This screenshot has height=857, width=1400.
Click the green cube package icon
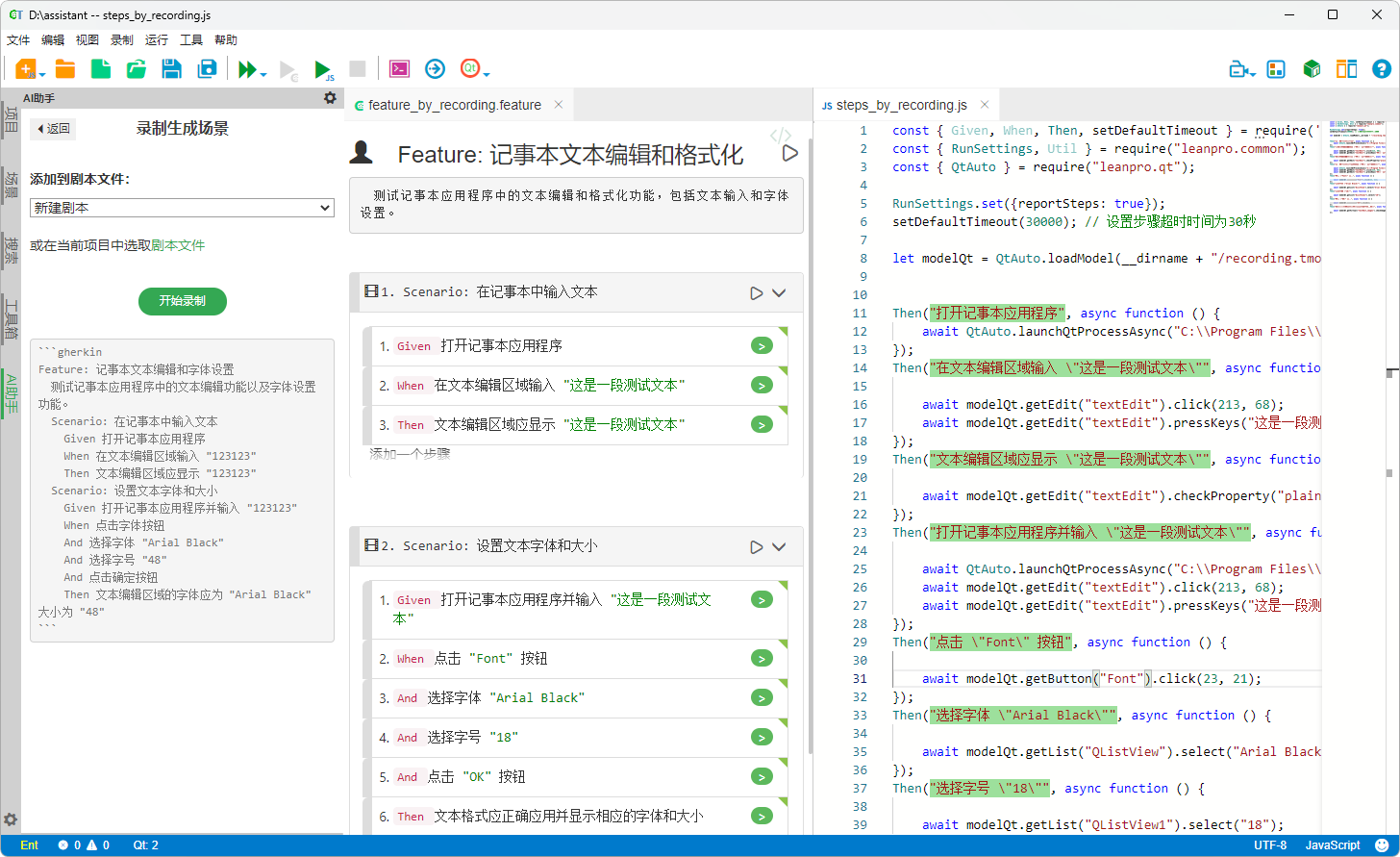coord(1312,69)
